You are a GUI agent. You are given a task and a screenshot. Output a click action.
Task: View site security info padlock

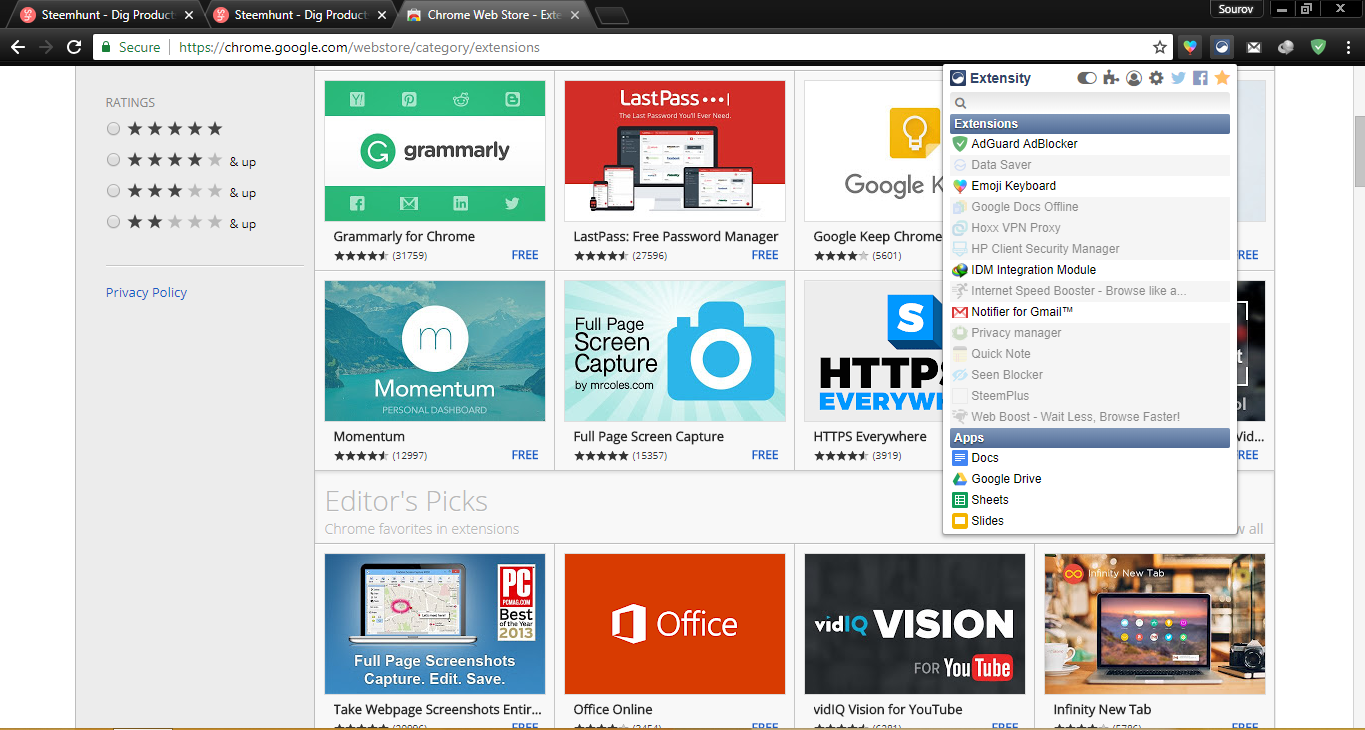coord(108,47)
